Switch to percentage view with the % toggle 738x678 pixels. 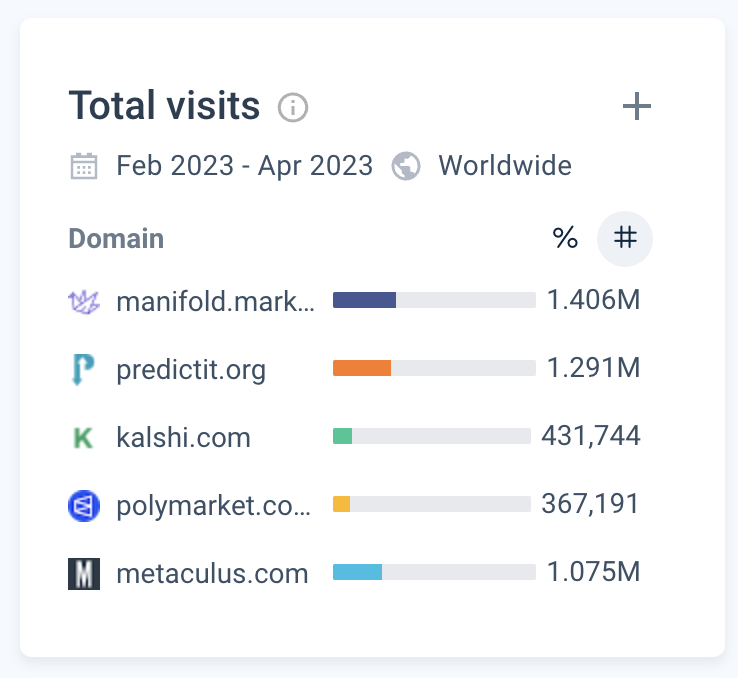(565, 238)
